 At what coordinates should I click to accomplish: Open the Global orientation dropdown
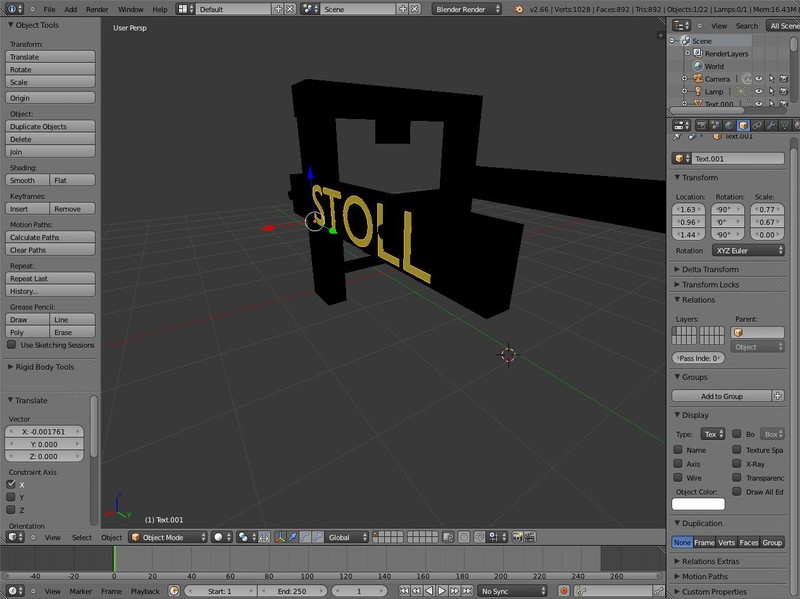pyautogui.click(x=346, y=537)
